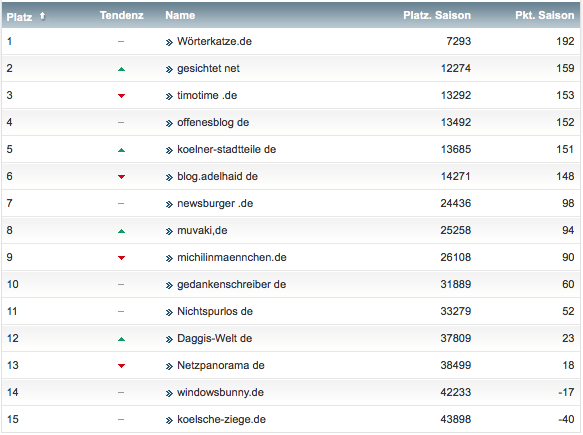This screenshot has height=435, width=583.
Task: Click double-arrow icon before windowsbunny.de
Action: click(169, 393)
